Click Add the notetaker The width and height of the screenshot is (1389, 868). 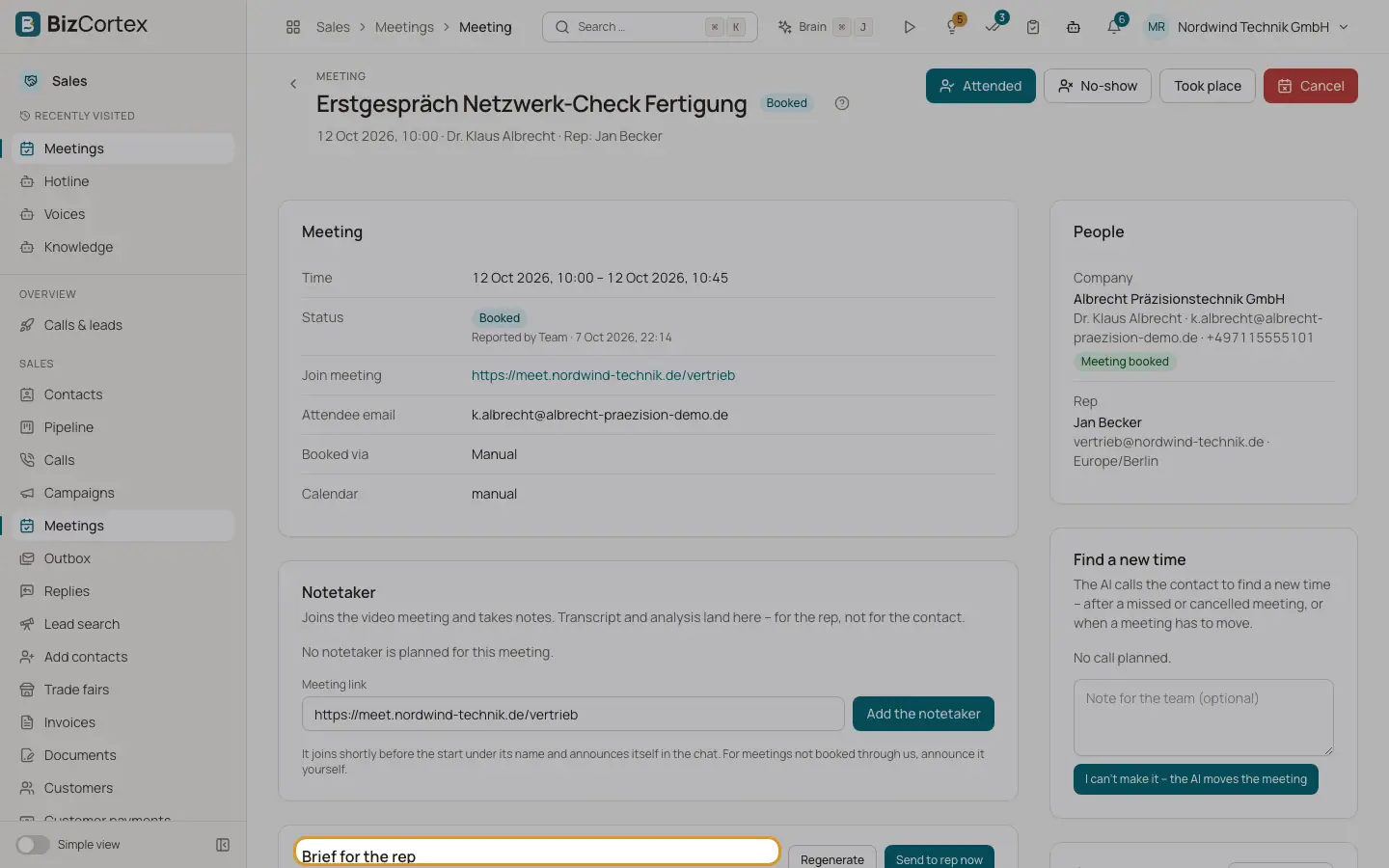click(x=923, y=714)
